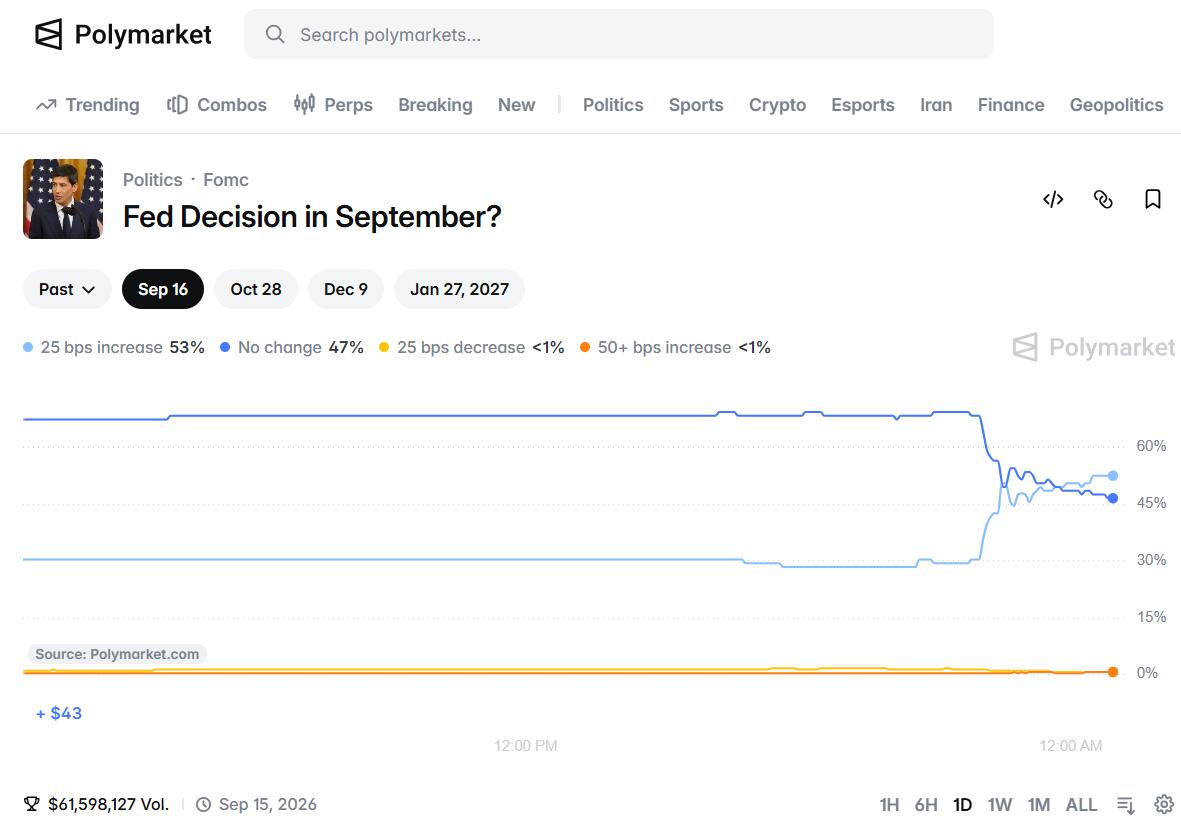Select the Oct 28 meeting date

(x=256, y=289)
